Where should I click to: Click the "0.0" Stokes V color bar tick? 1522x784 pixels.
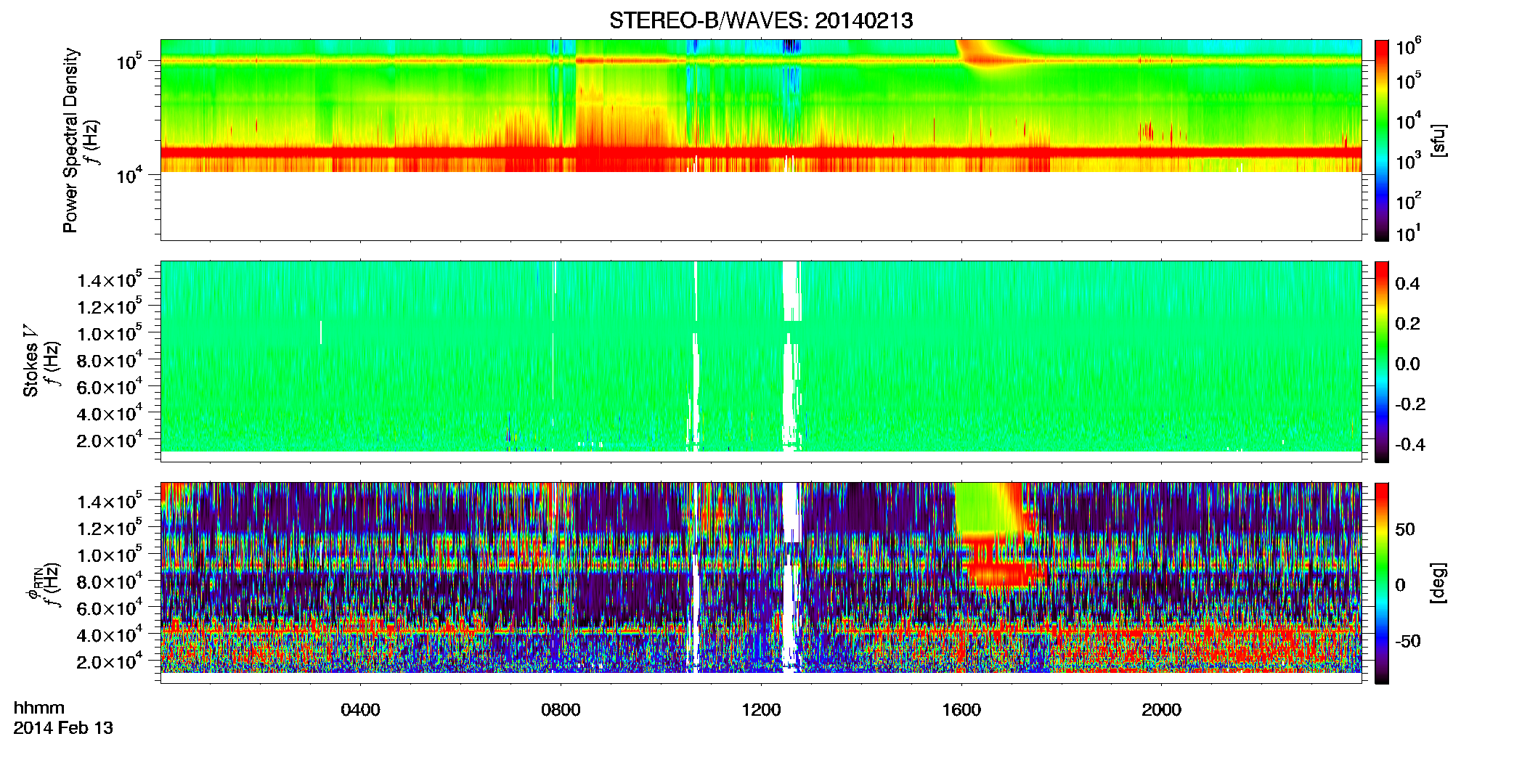(x=1407, y=364)
